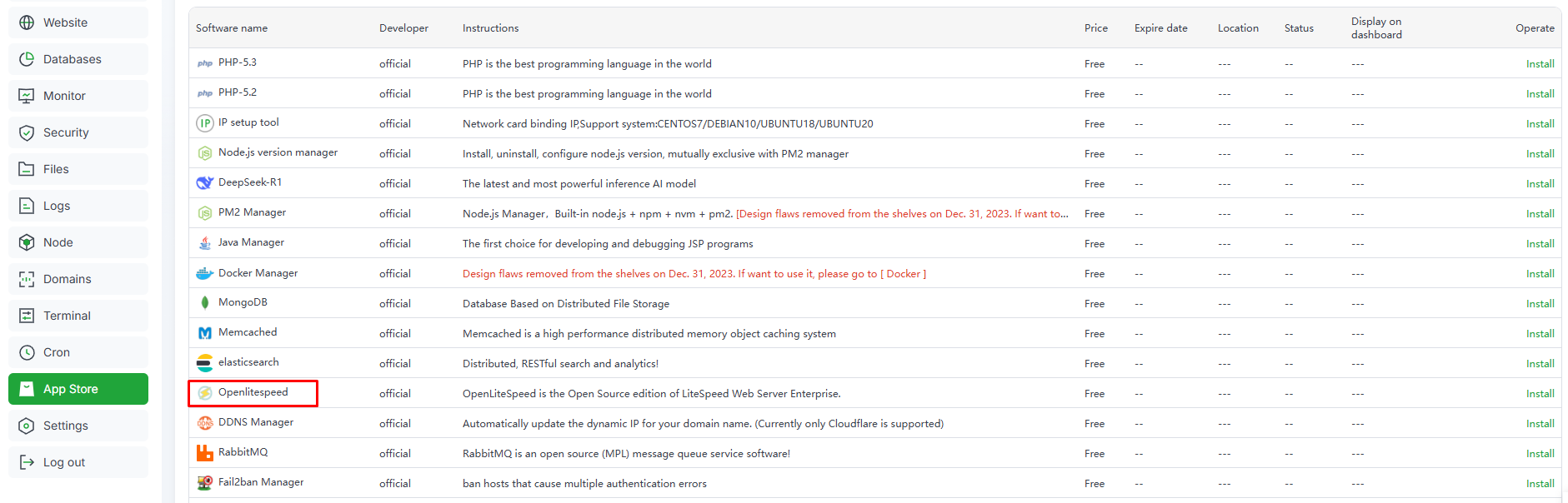Click Install for the DDNS Manager row
Viewport: 1568px width, 503px height.
(x=1539, y=424)
